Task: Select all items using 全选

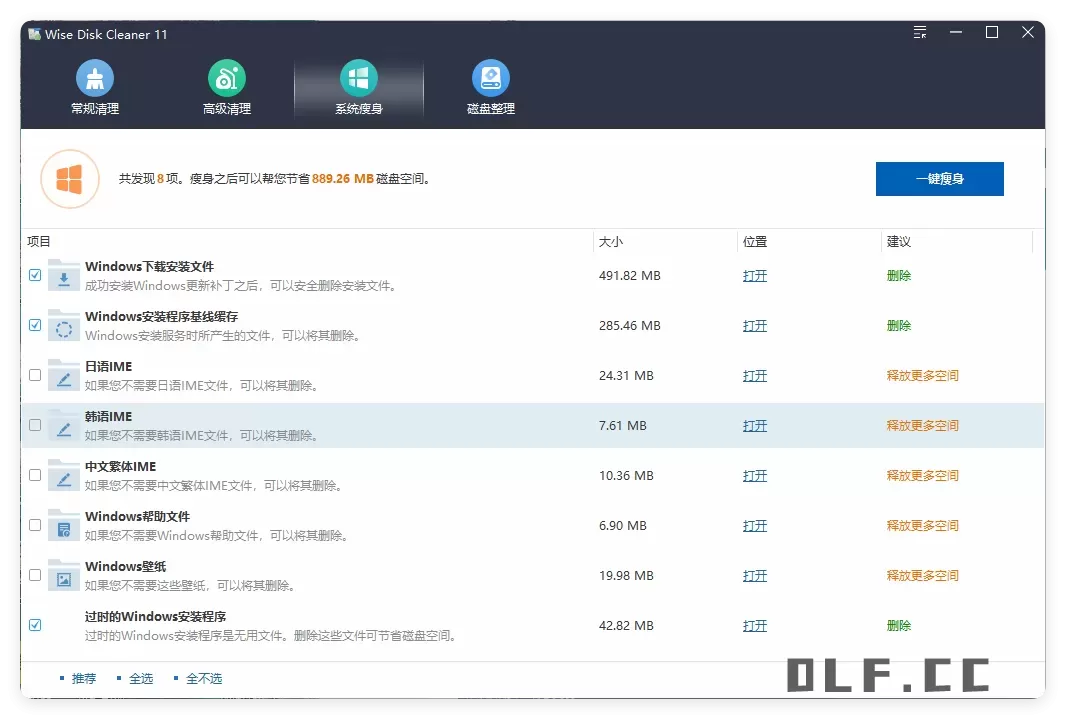Action: point(141,677)
